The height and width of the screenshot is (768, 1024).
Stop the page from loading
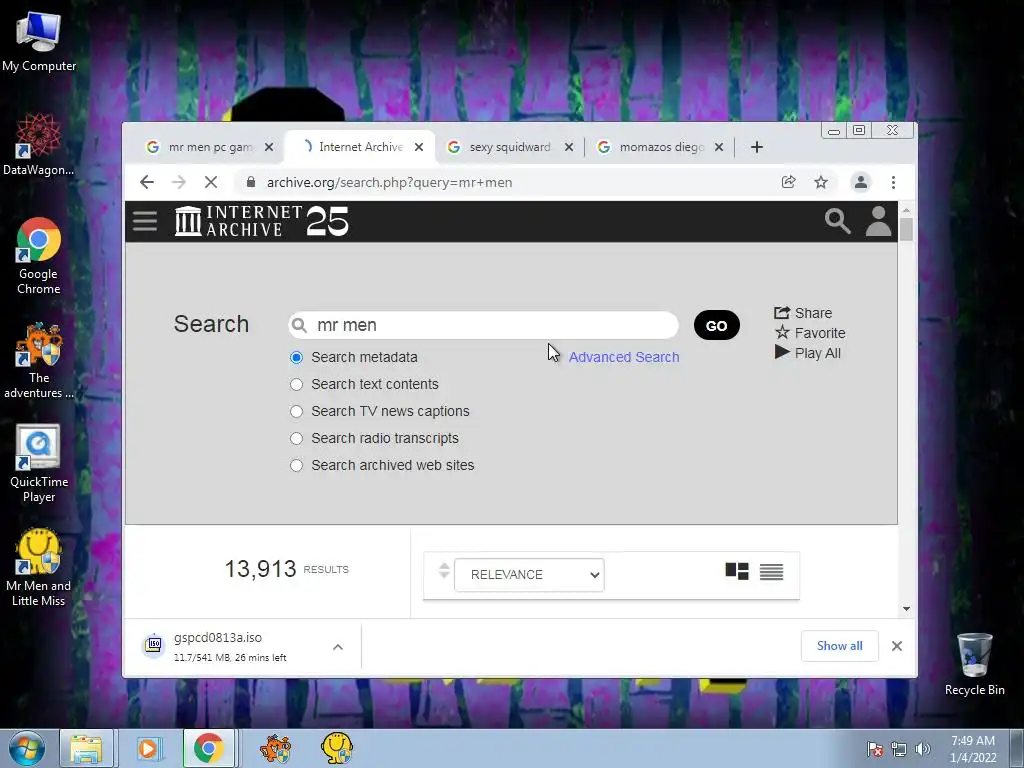[x=211, y=182]
